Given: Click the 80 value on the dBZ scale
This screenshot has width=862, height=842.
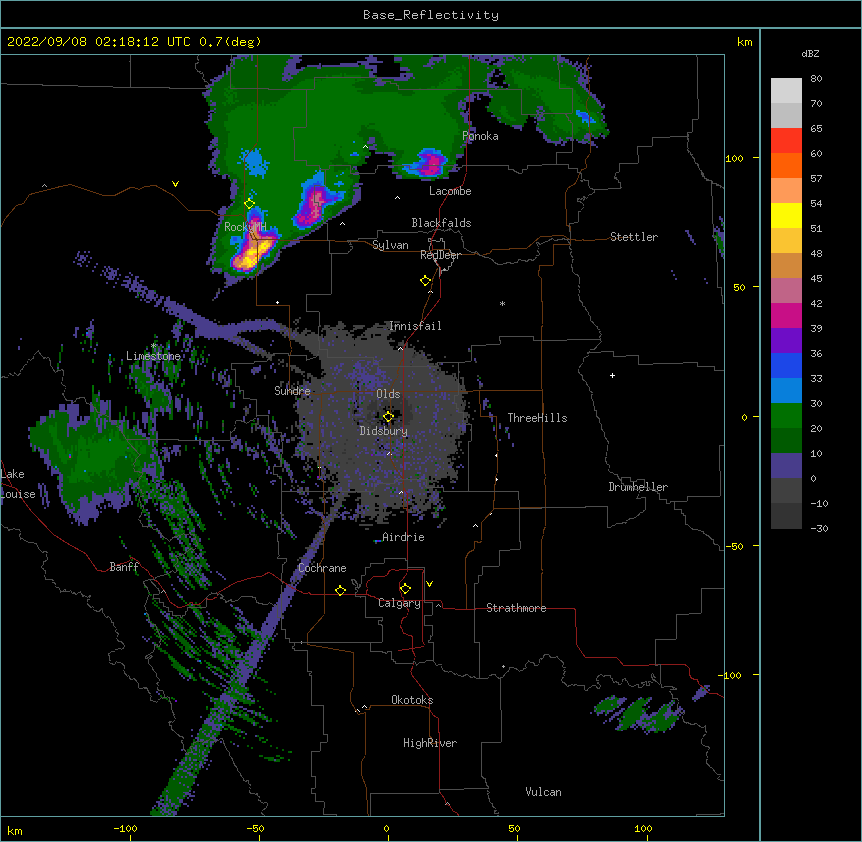Looking at the screenshot, I should point(816,79).
